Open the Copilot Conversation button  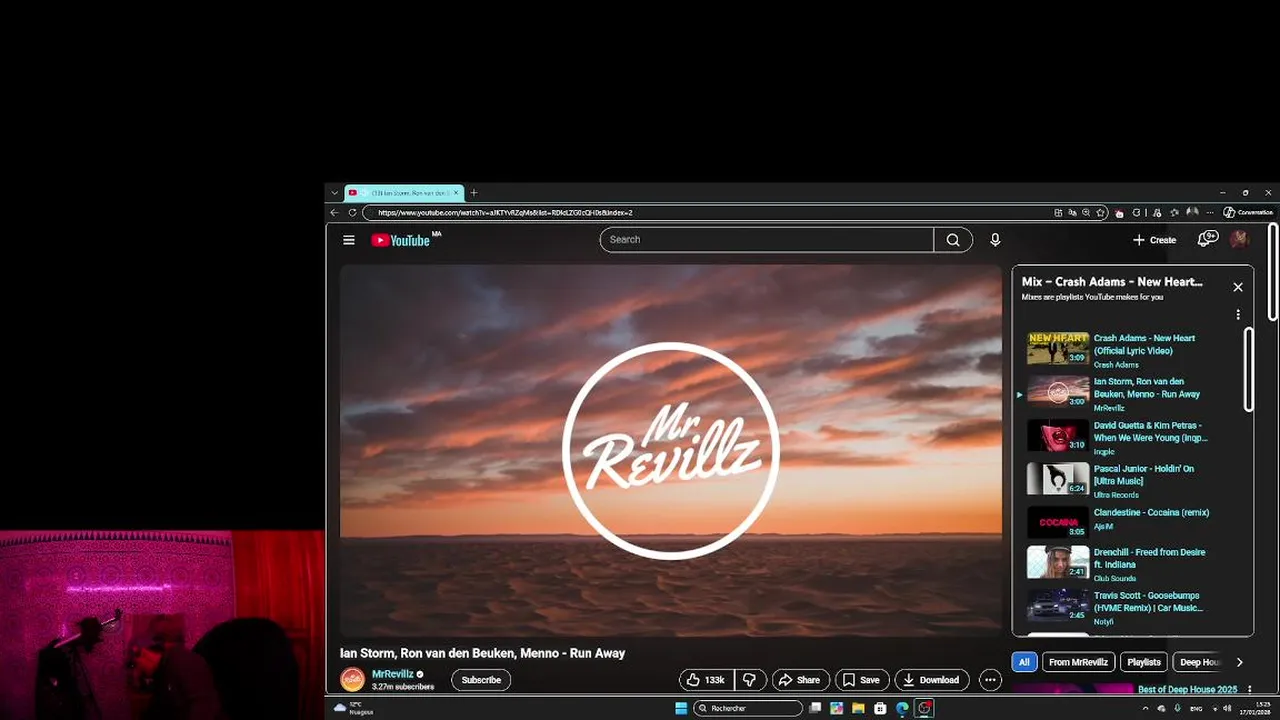1249,212
